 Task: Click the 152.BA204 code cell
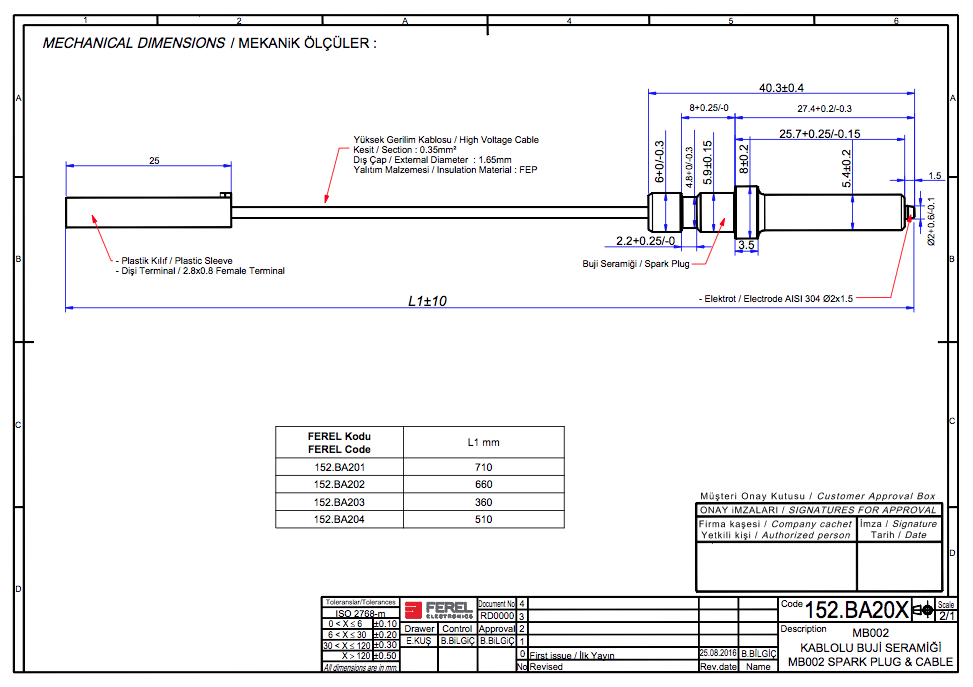click(338, 519)
